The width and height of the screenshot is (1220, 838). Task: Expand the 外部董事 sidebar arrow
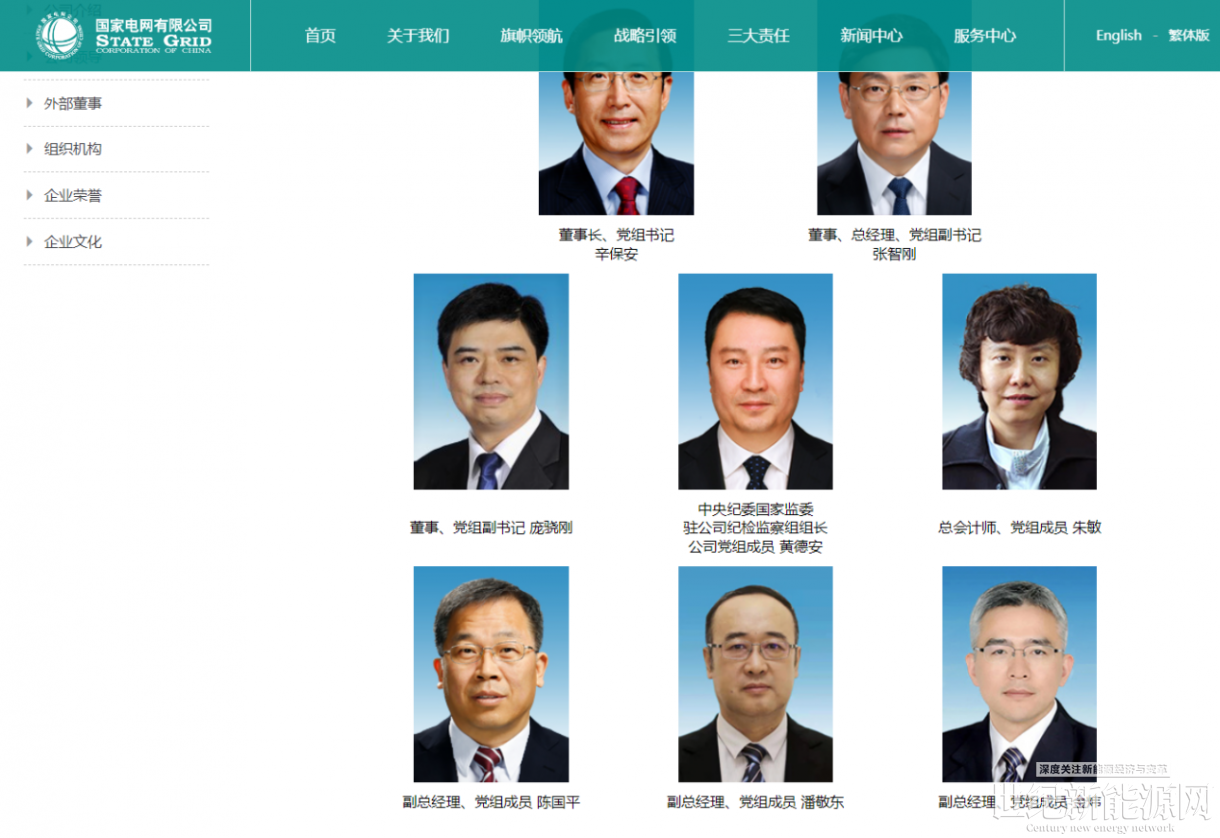pos(30,103)
